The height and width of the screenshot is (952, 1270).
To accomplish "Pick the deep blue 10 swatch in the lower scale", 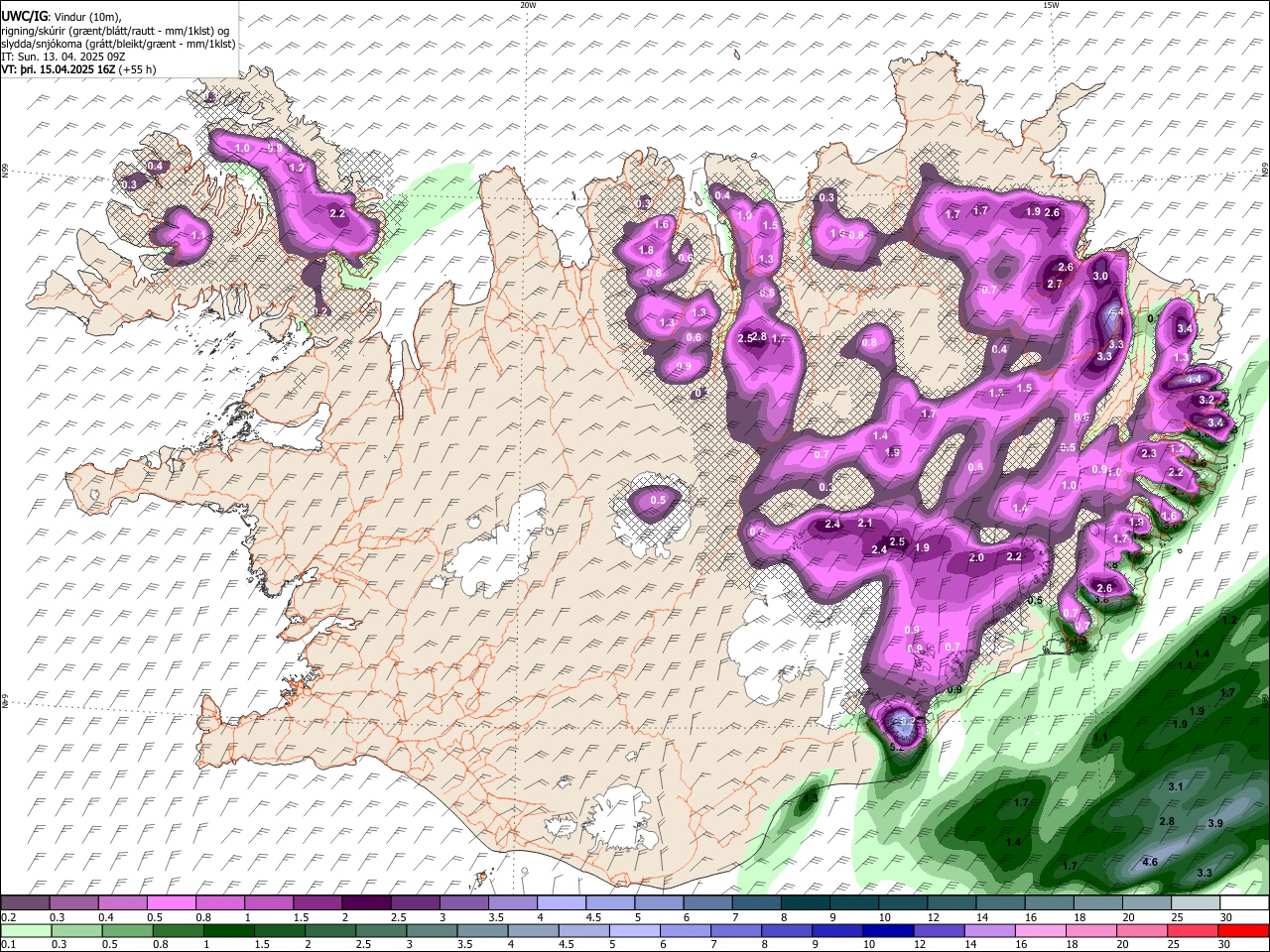I will pyautogui.click(x=887, y=930).
